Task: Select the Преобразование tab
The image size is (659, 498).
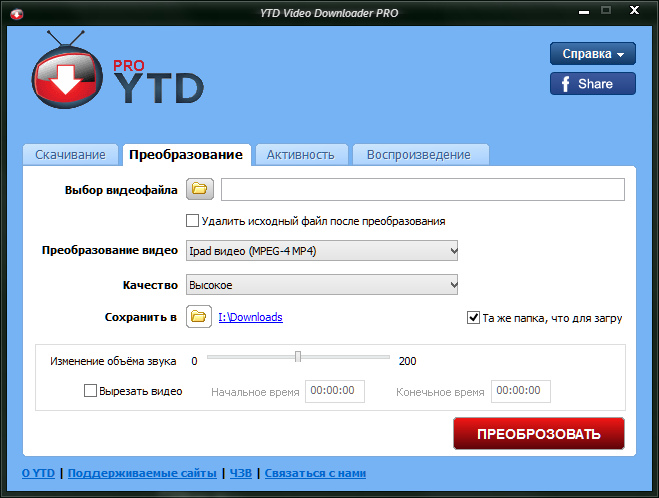Action: [186, 155]
